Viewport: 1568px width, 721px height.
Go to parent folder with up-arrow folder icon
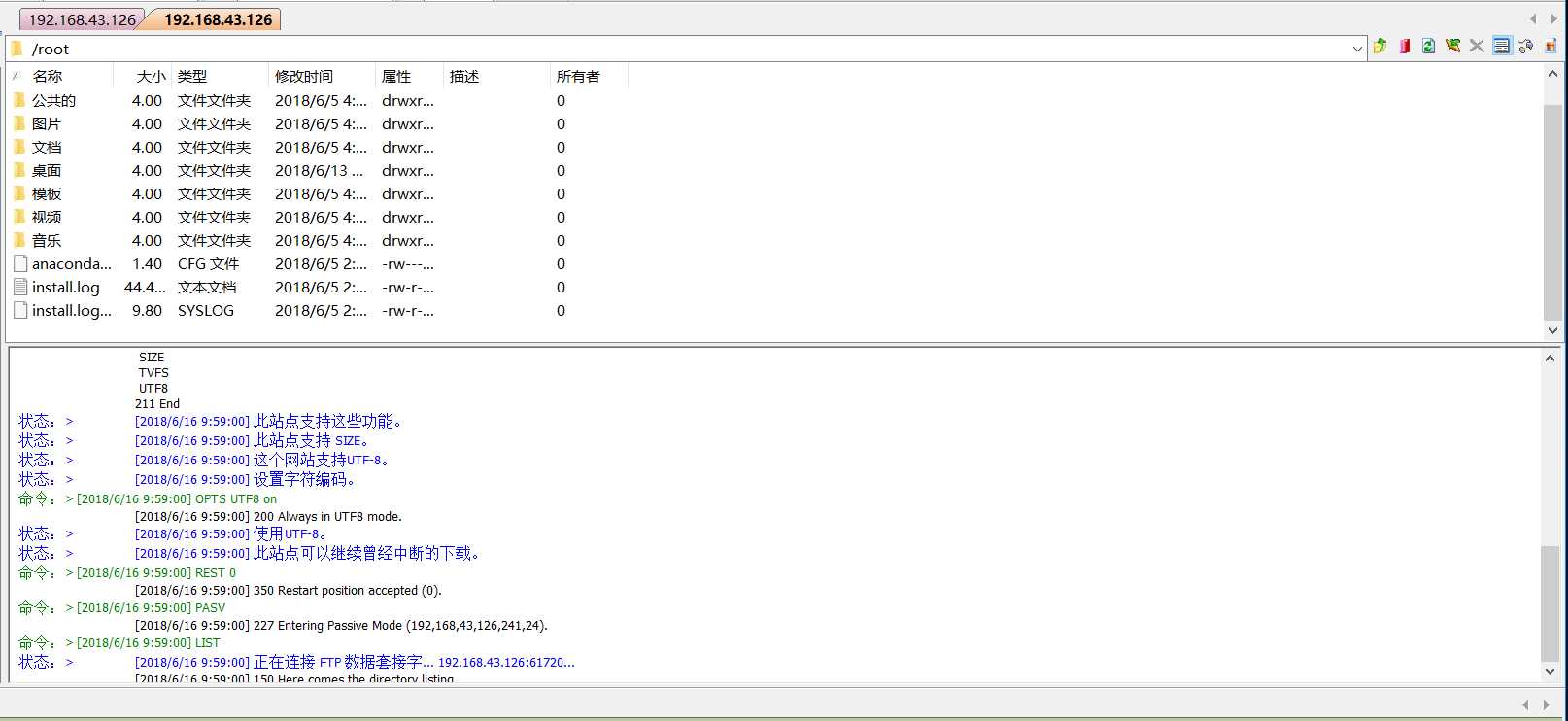(1381, 46)
